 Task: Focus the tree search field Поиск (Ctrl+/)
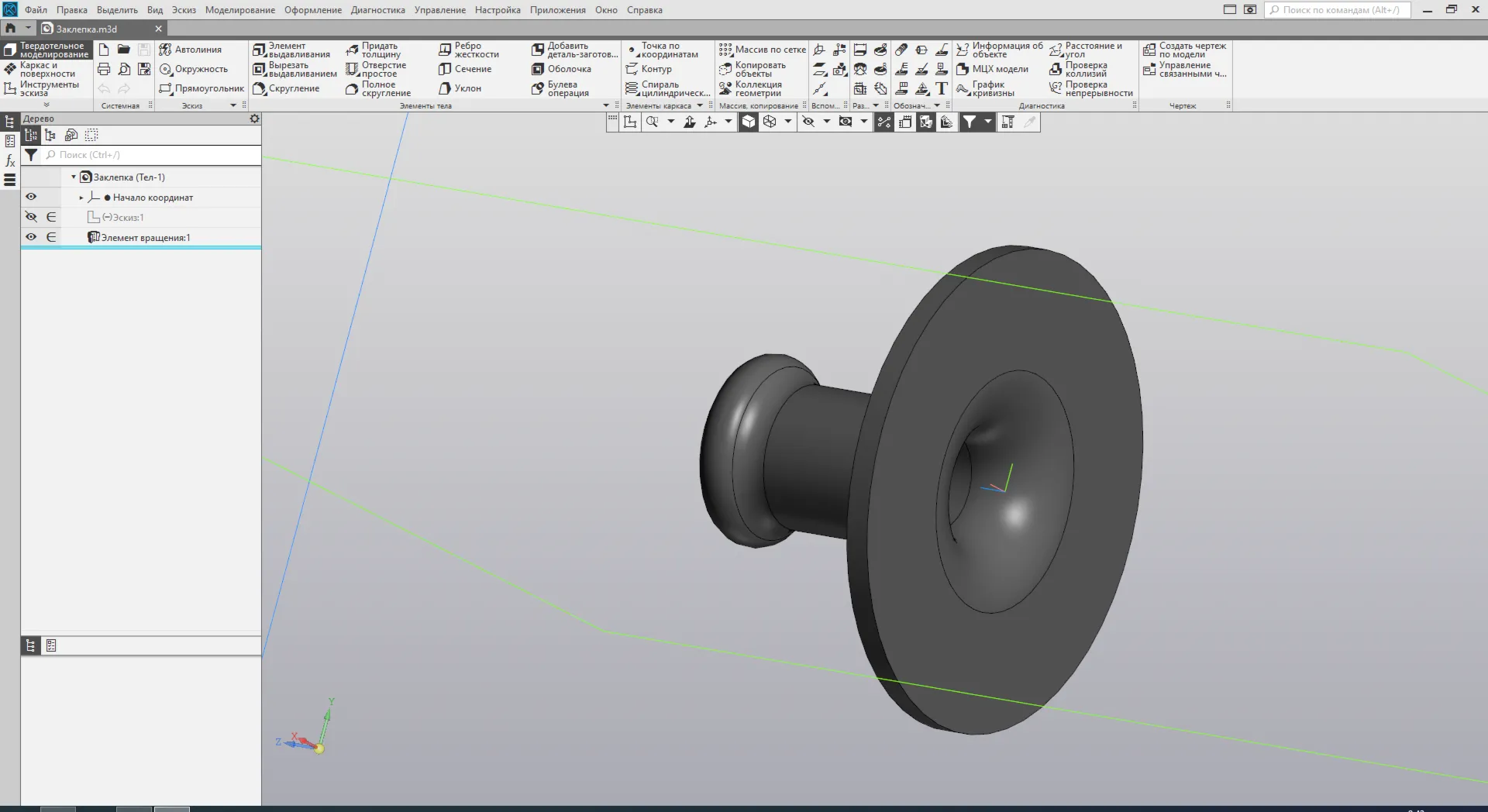tap(152, 155)
